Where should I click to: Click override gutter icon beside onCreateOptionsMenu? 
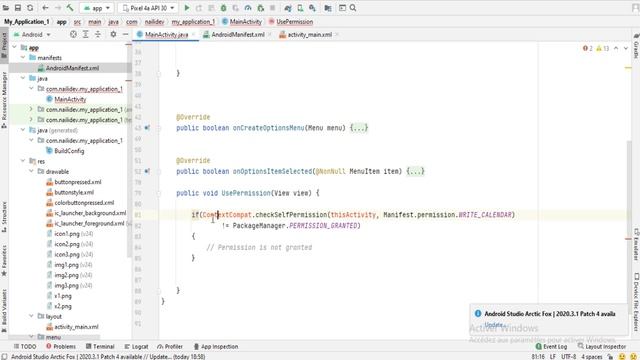pos(147,128)
